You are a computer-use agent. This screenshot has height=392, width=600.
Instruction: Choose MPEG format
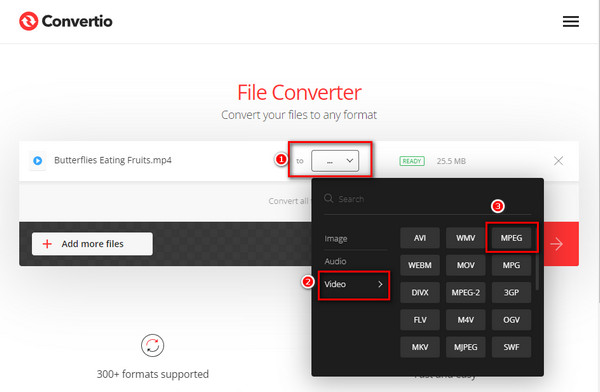(512, 238)
